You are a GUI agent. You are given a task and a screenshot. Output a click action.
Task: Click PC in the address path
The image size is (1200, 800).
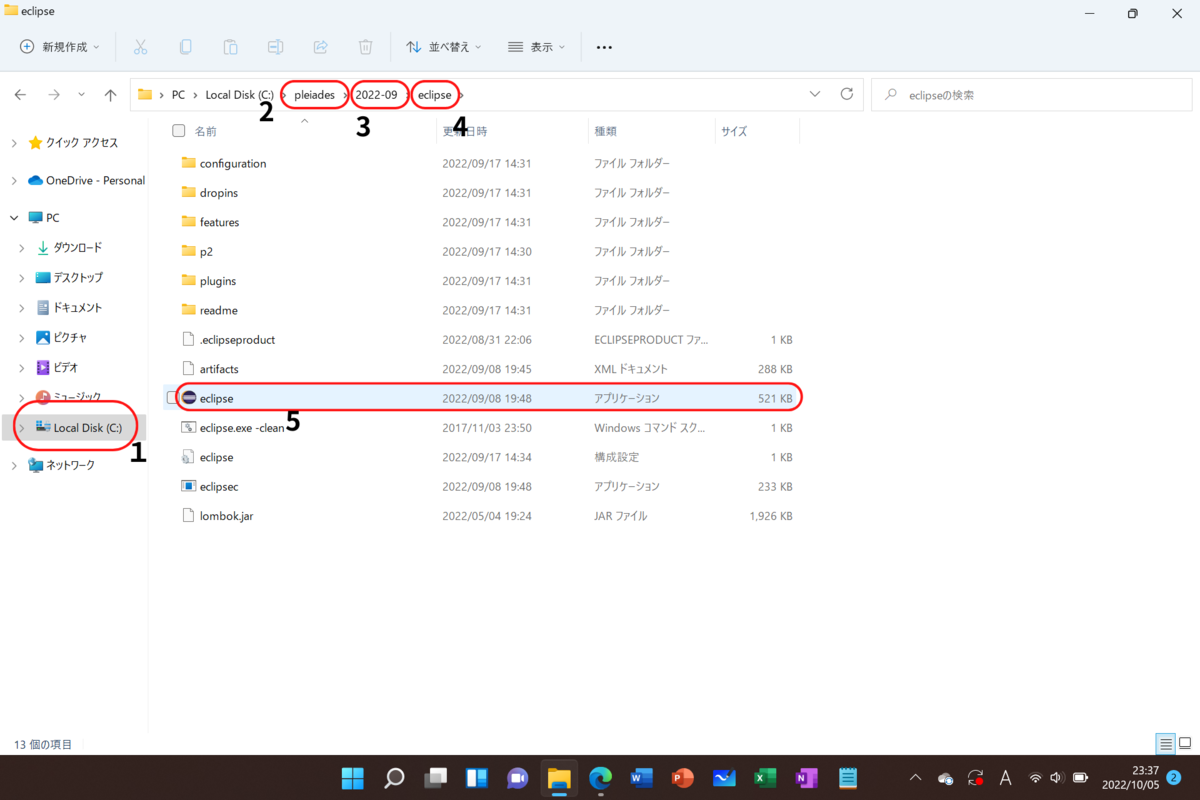click(179, 95)
